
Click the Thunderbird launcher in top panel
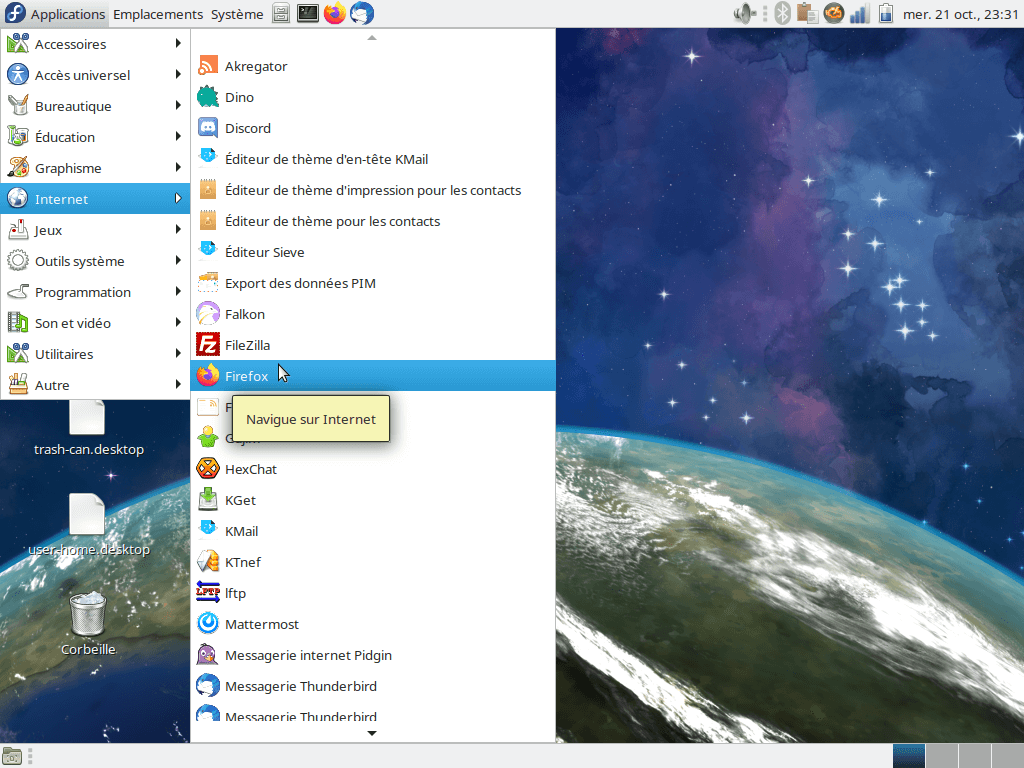pyautogui.click(x=362, y=13)
